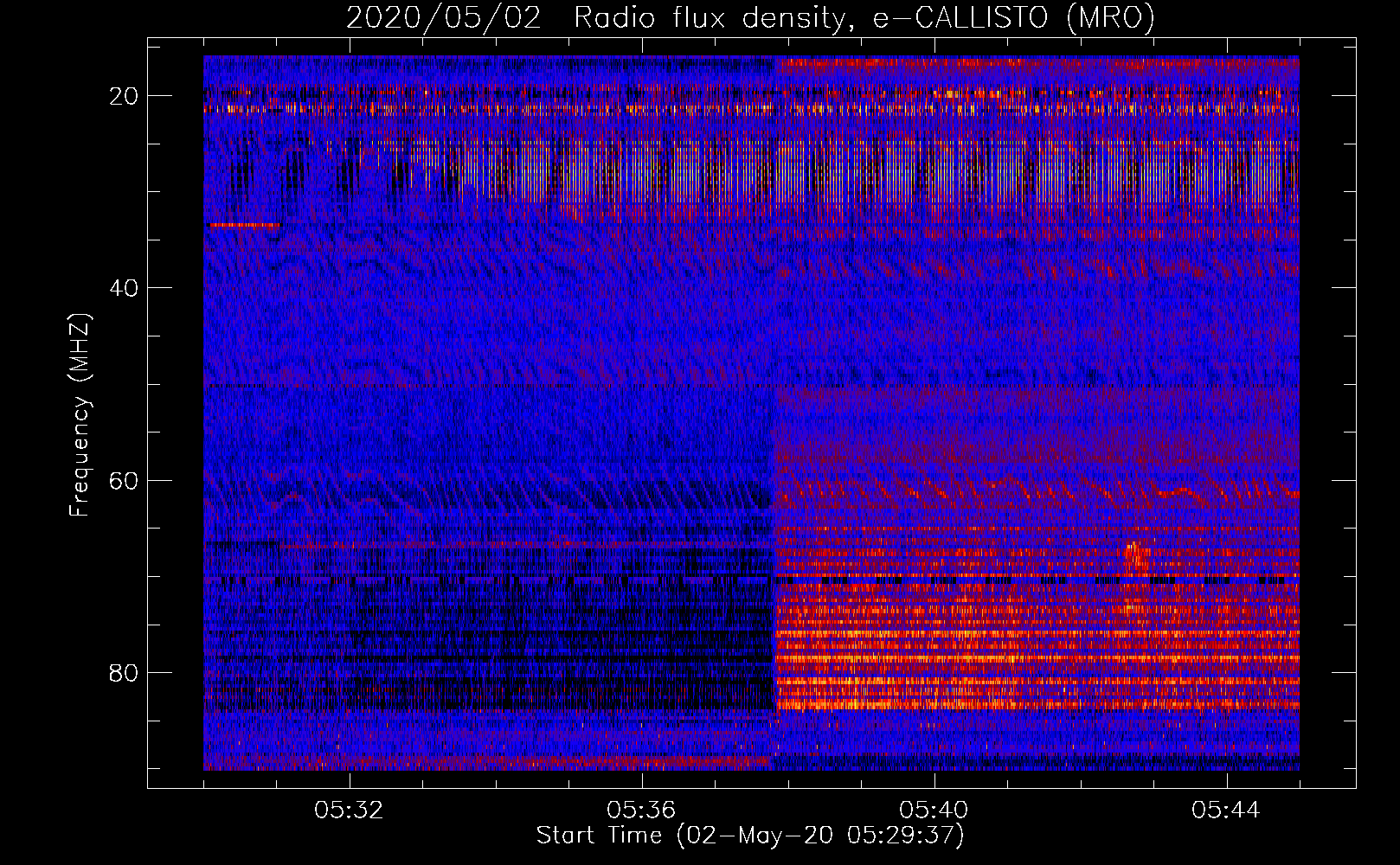Click the time tick label '05:36'

click(x=641, y=811)
